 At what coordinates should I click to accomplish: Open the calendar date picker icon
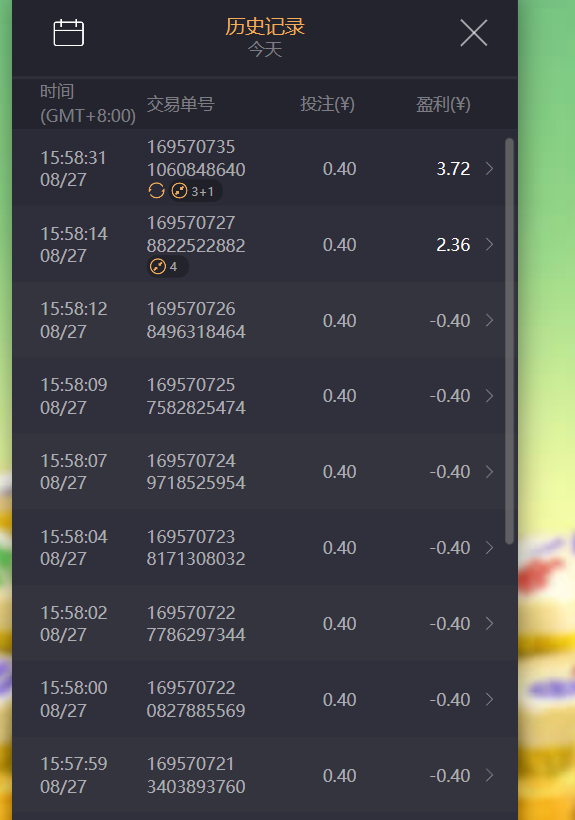tap(68, 33)
